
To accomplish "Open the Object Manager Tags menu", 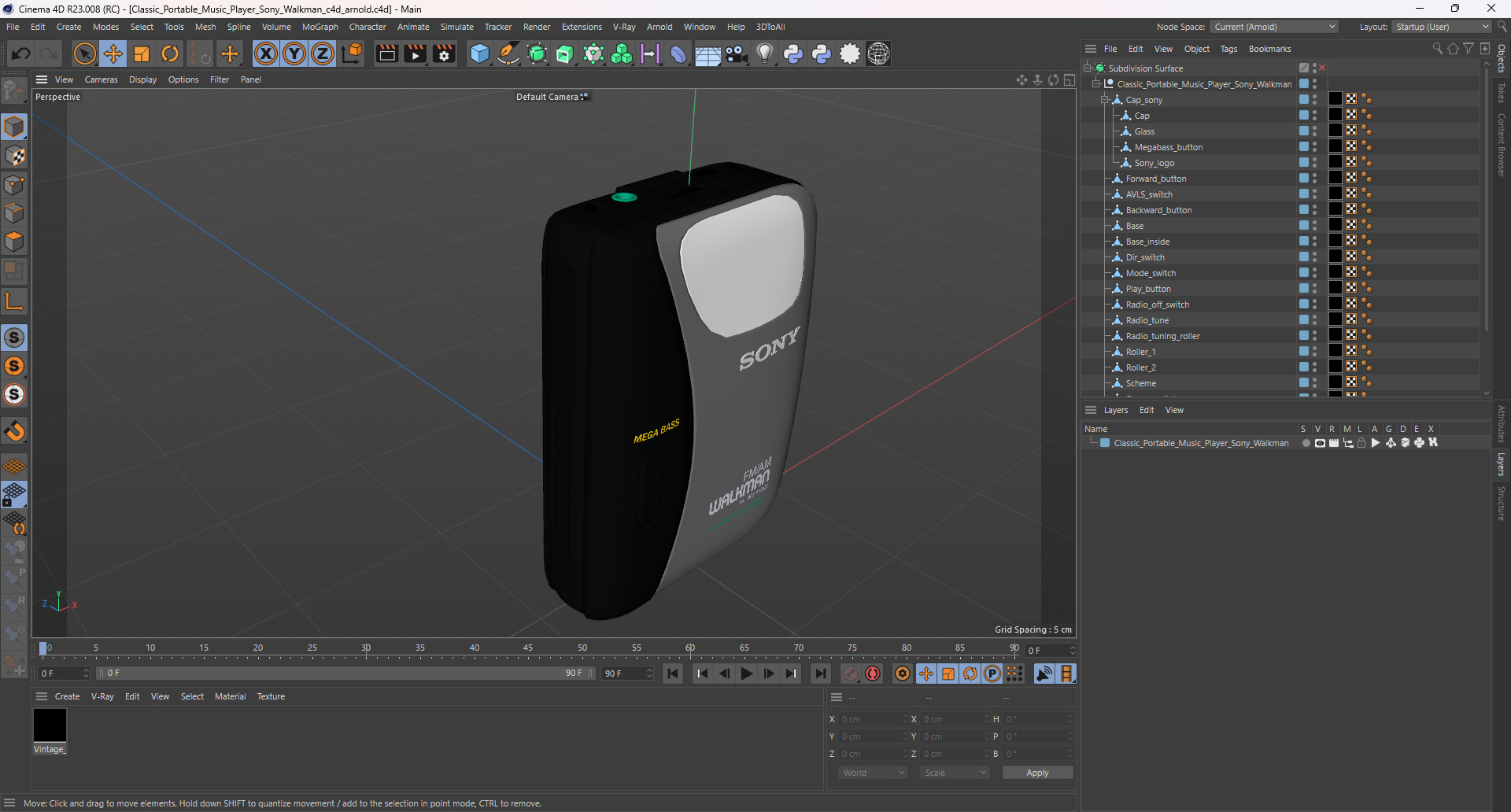I will (1228, 49).
